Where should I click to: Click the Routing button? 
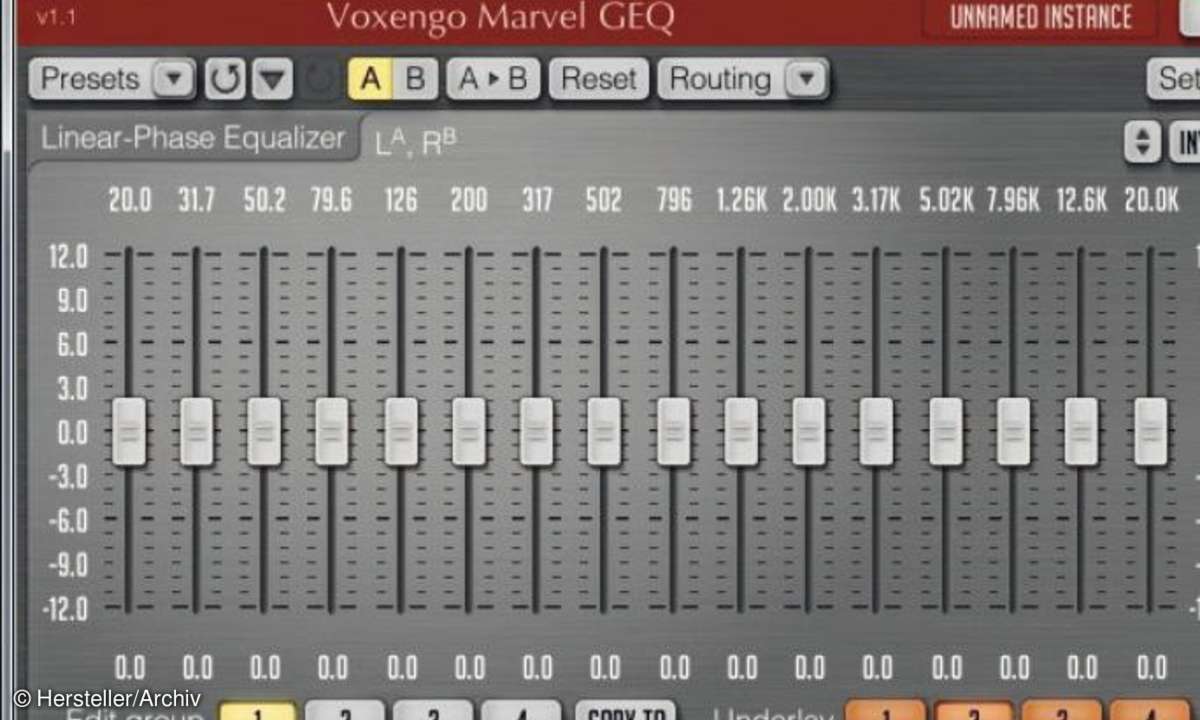pyautogui.click(x=720, y=79)
